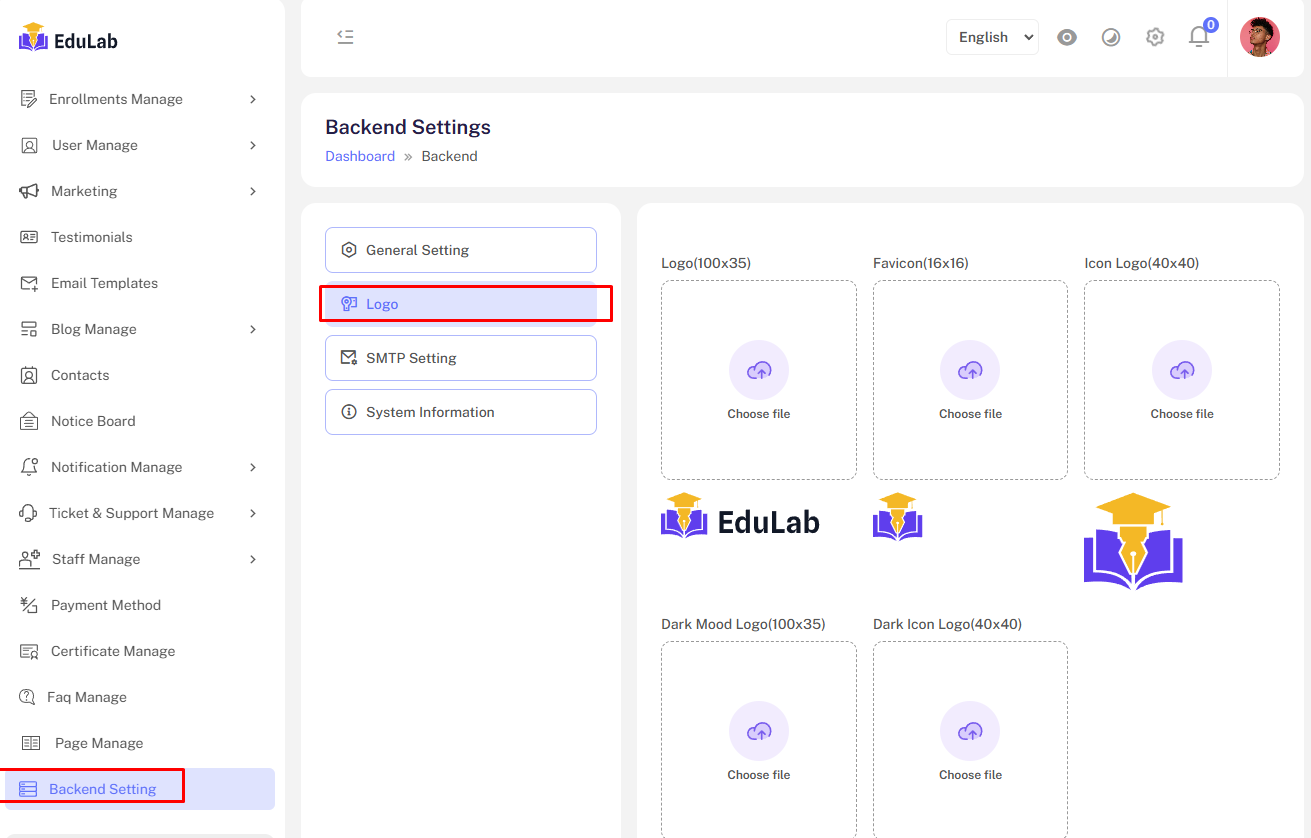
Task: Click upload icon for Dark Mood Logo
Action: pyautogui.click(x=758, y=731)
